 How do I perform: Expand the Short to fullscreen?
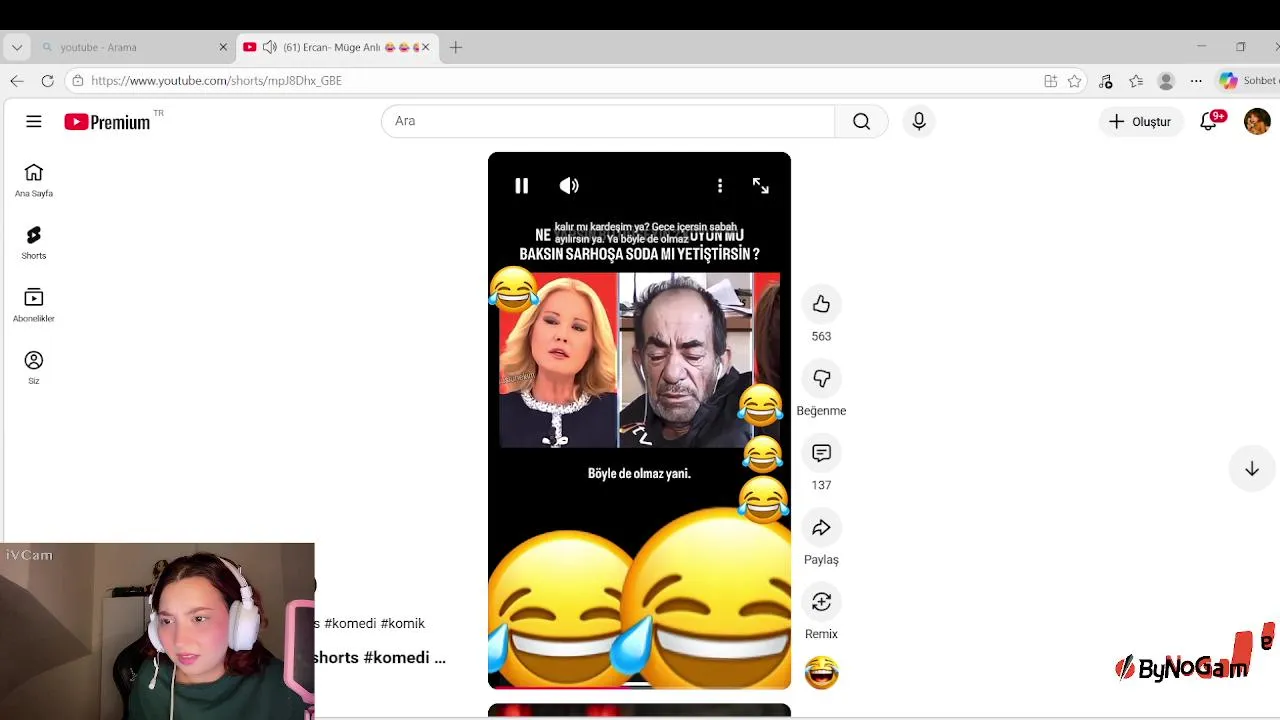point(761,186)
